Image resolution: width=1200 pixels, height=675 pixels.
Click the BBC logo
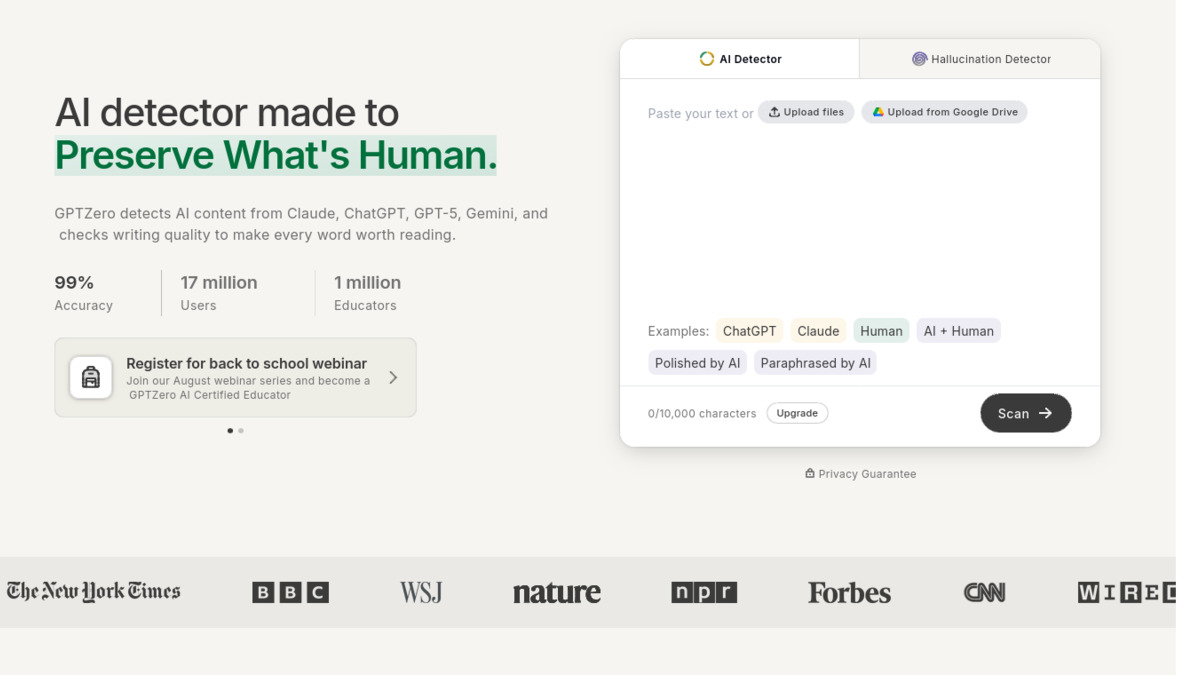pyautogui.click(x=290, y=593)
